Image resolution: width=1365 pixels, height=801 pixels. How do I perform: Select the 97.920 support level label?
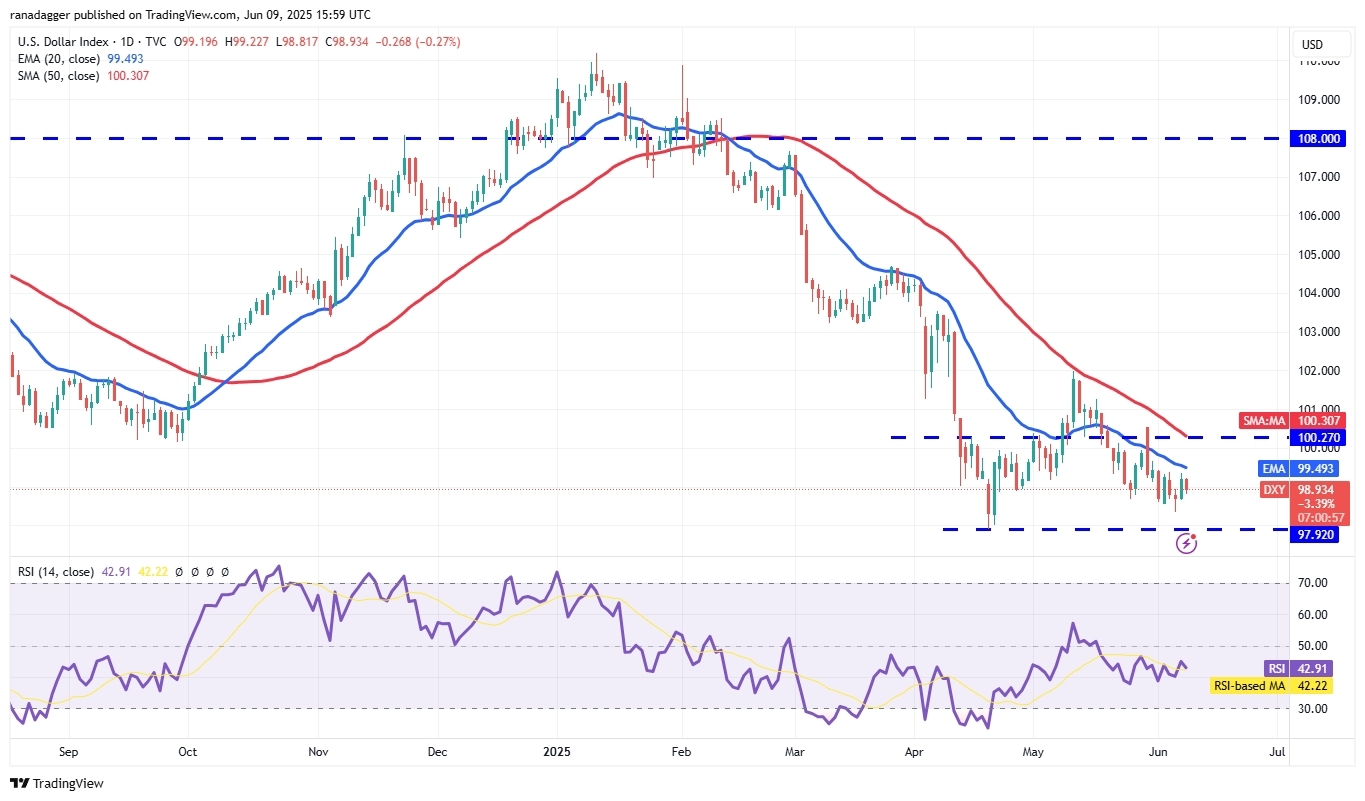click(1316, 535)
